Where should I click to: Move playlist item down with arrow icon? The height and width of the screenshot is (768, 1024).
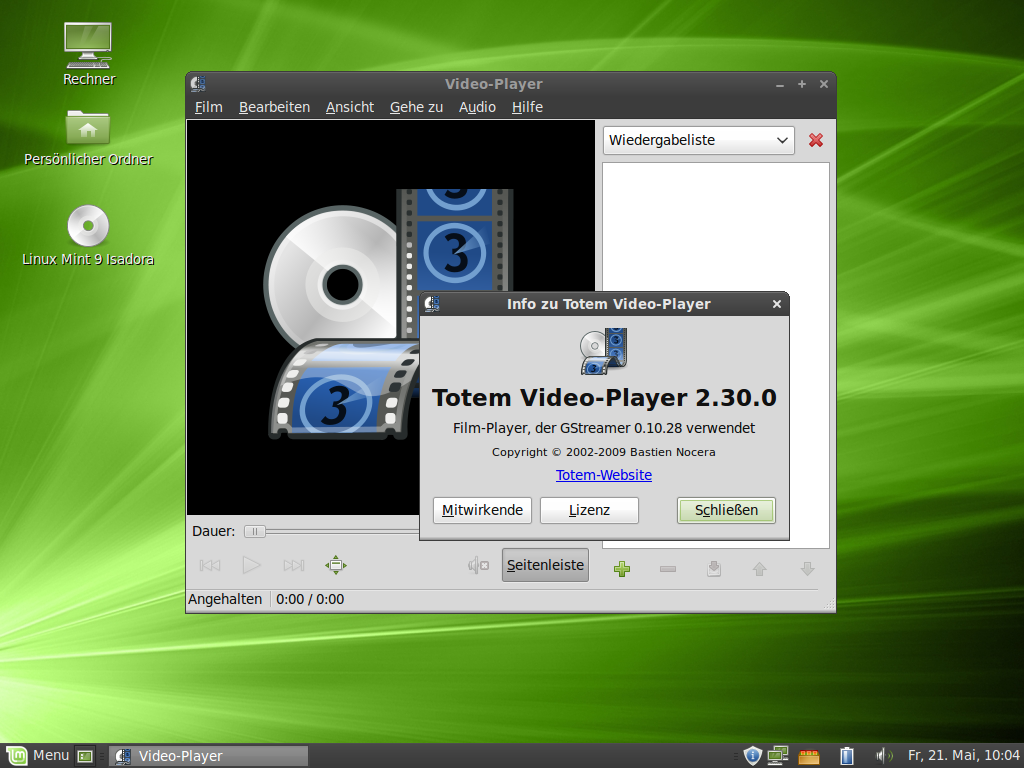807,569
